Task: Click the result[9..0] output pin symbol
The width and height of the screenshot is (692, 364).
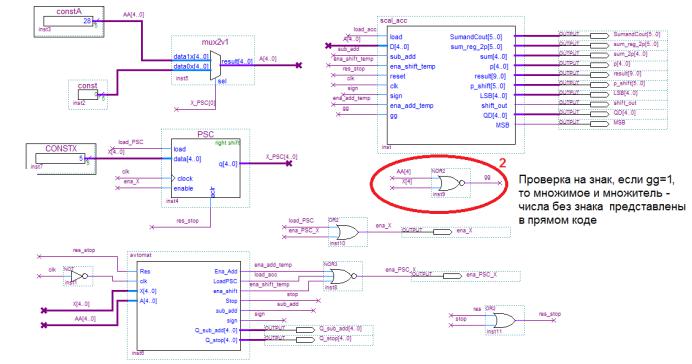Action: point(599,74)
